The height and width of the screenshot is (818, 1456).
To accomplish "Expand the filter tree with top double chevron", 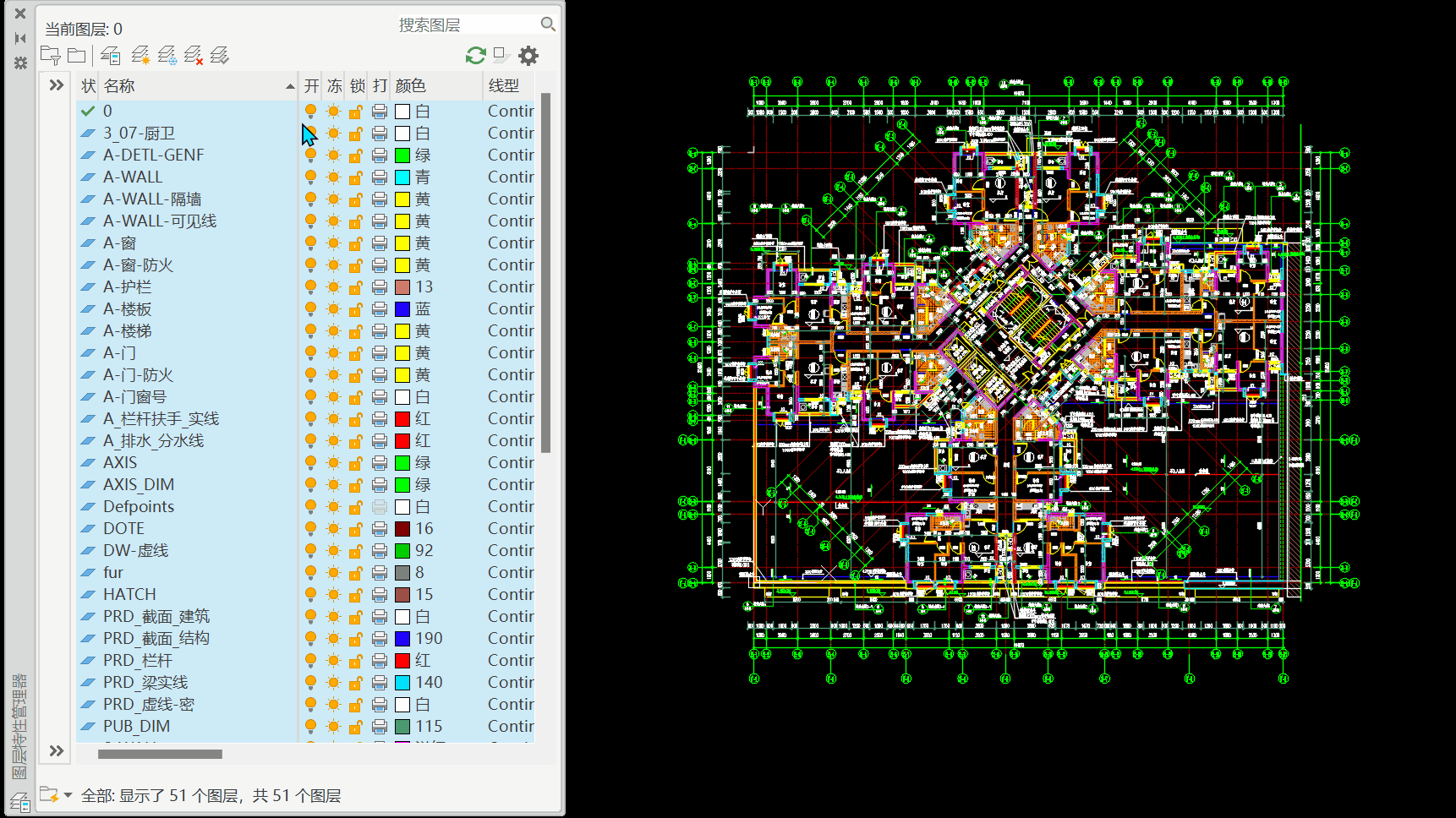I will [57, 85].
